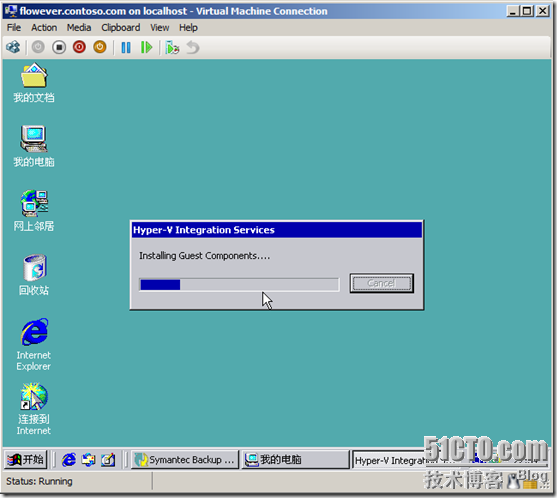Click the 开始 Start button
This screenshot has height=498, width=557.
(x=26, y=460)
